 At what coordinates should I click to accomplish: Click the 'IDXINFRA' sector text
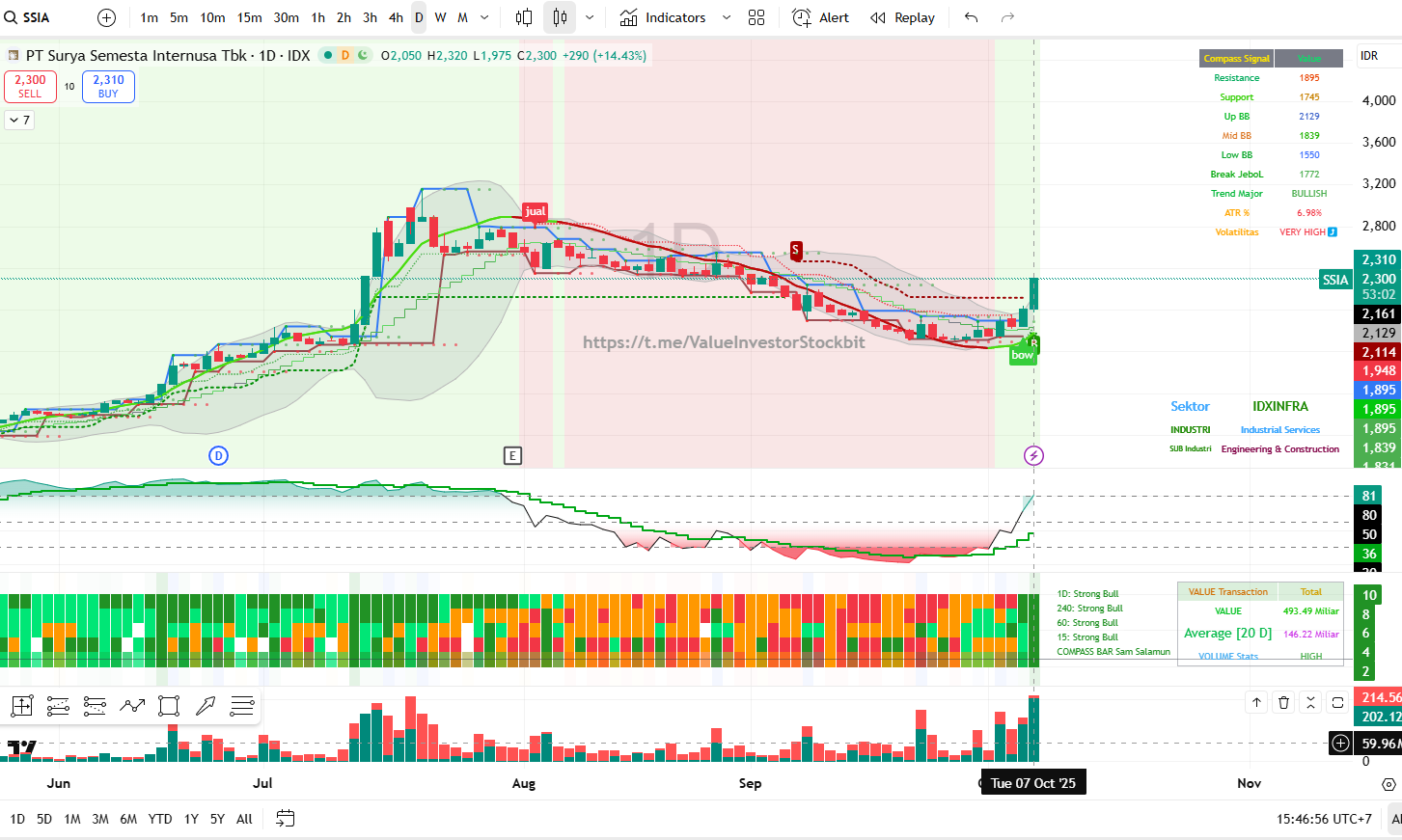click(x=1280, y=407)
